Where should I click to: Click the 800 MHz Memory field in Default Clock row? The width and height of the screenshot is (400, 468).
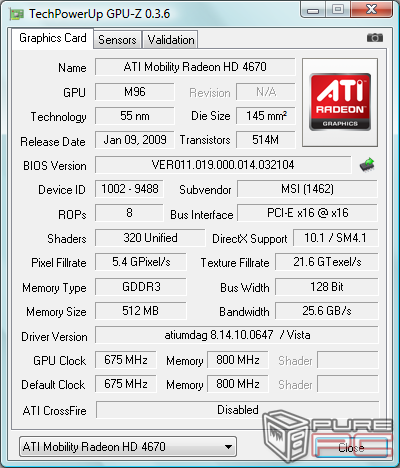tap(238, 384)
